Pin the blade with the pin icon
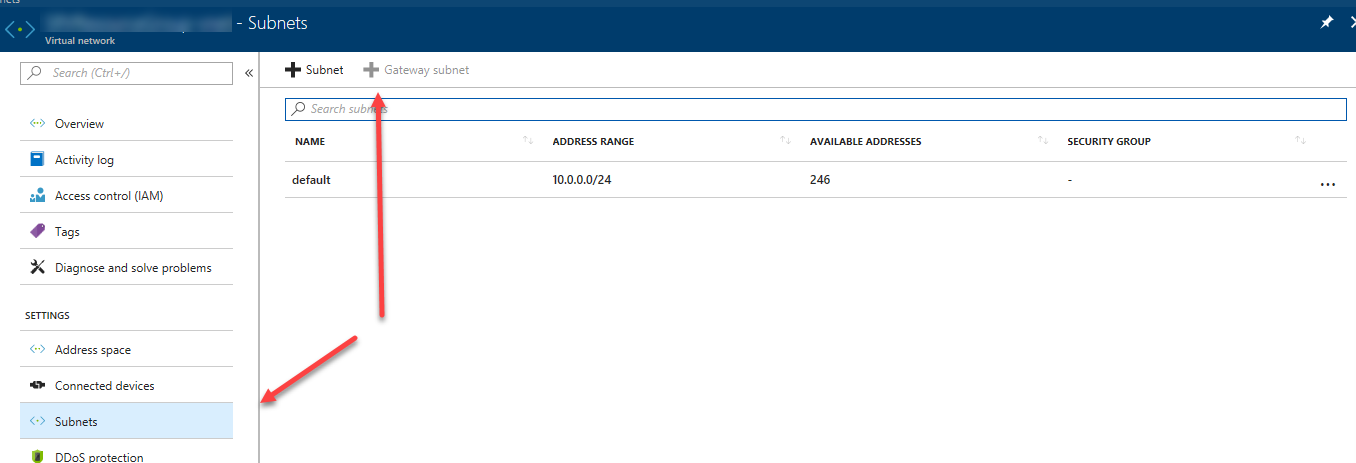 click(x=1327, y=22)
